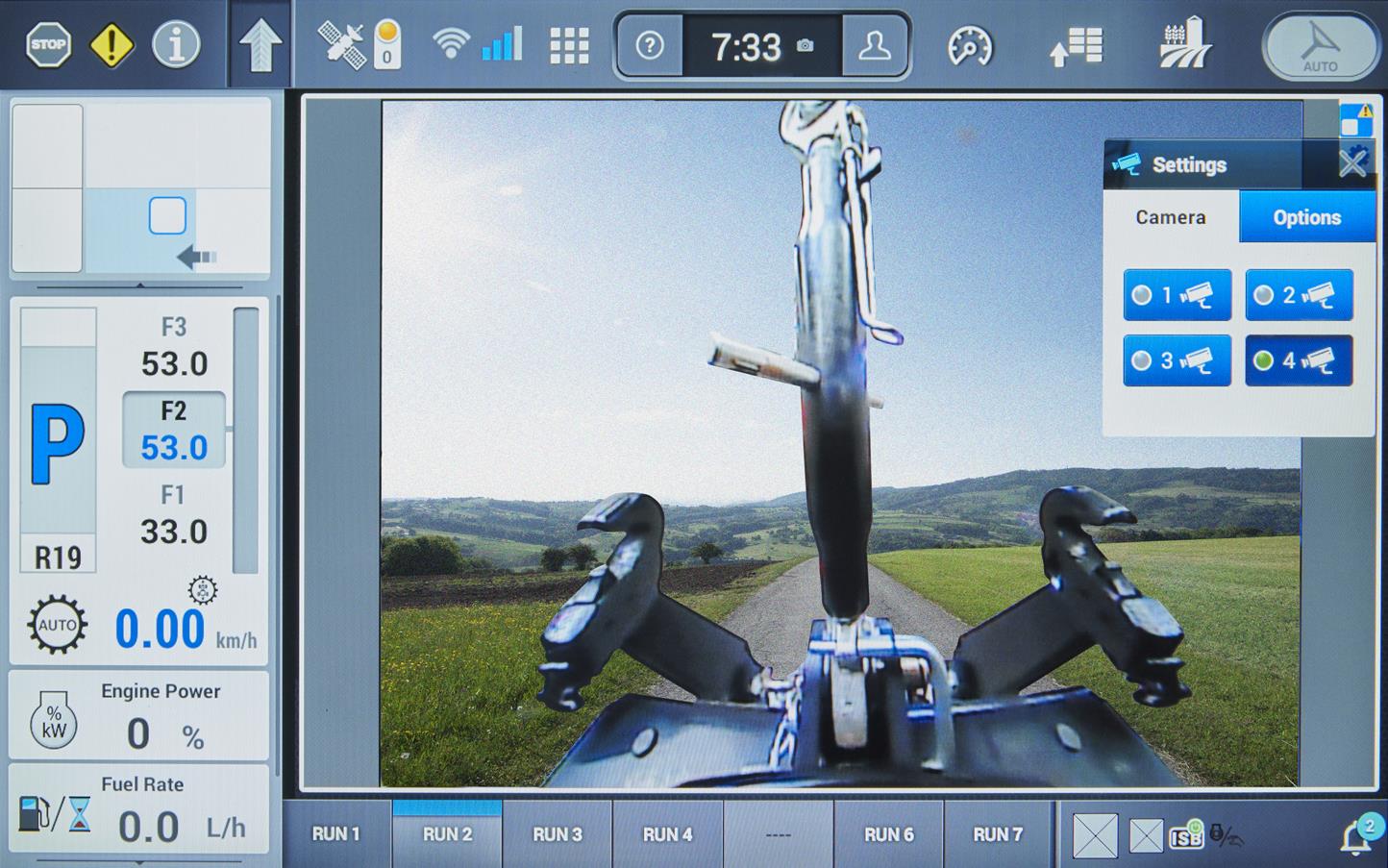Screen dimensions: 1388x868
Task: Open the user profile icon
Action: click(x=875, y=45)
